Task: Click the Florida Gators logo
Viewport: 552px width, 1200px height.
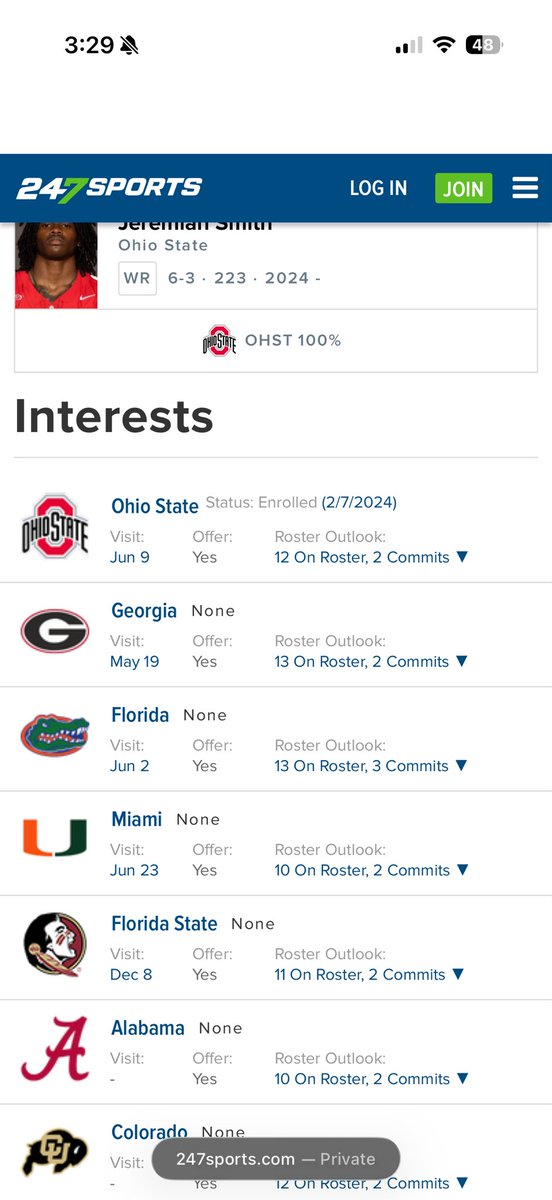Action: [x=55, y=735]
